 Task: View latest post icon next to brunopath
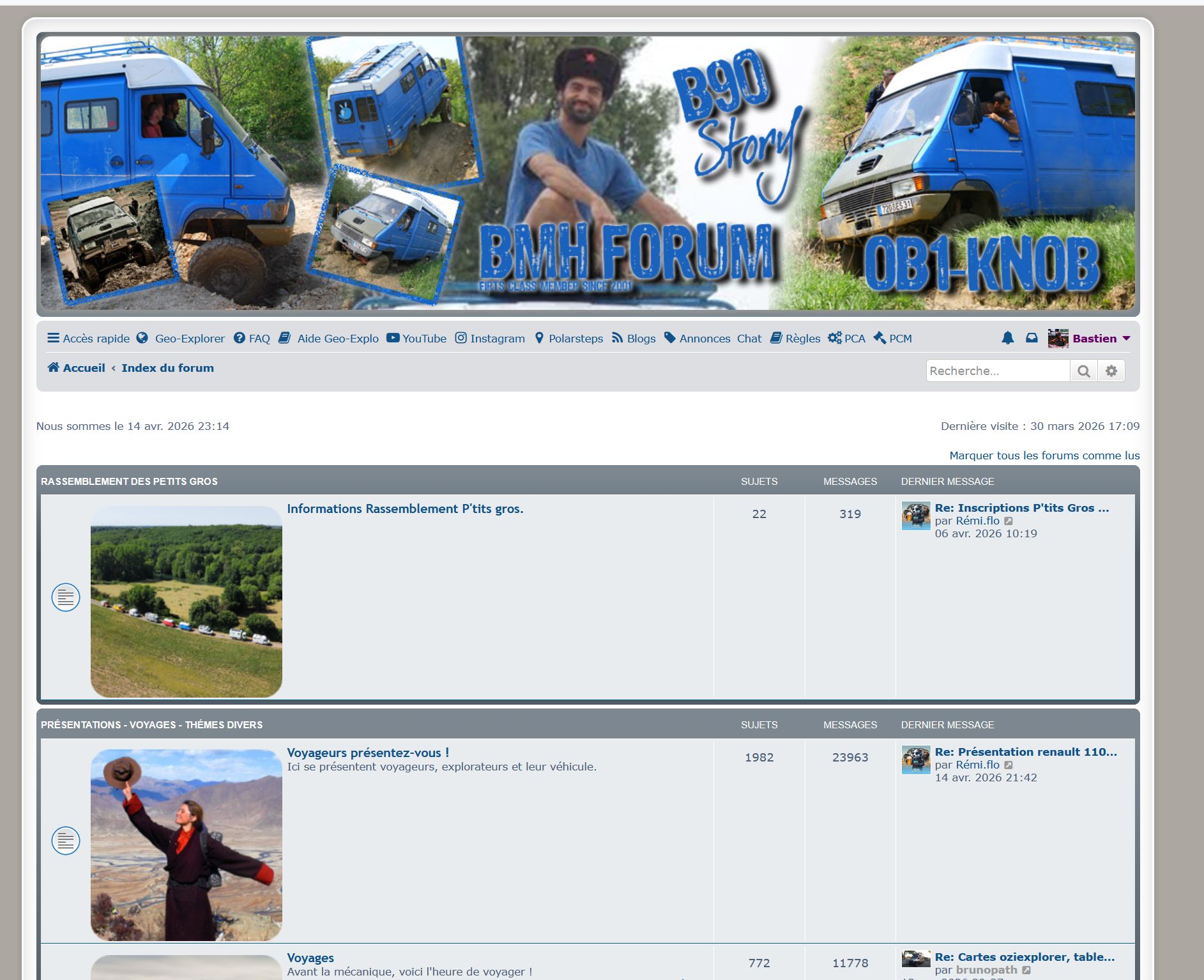pos(1026,970)
